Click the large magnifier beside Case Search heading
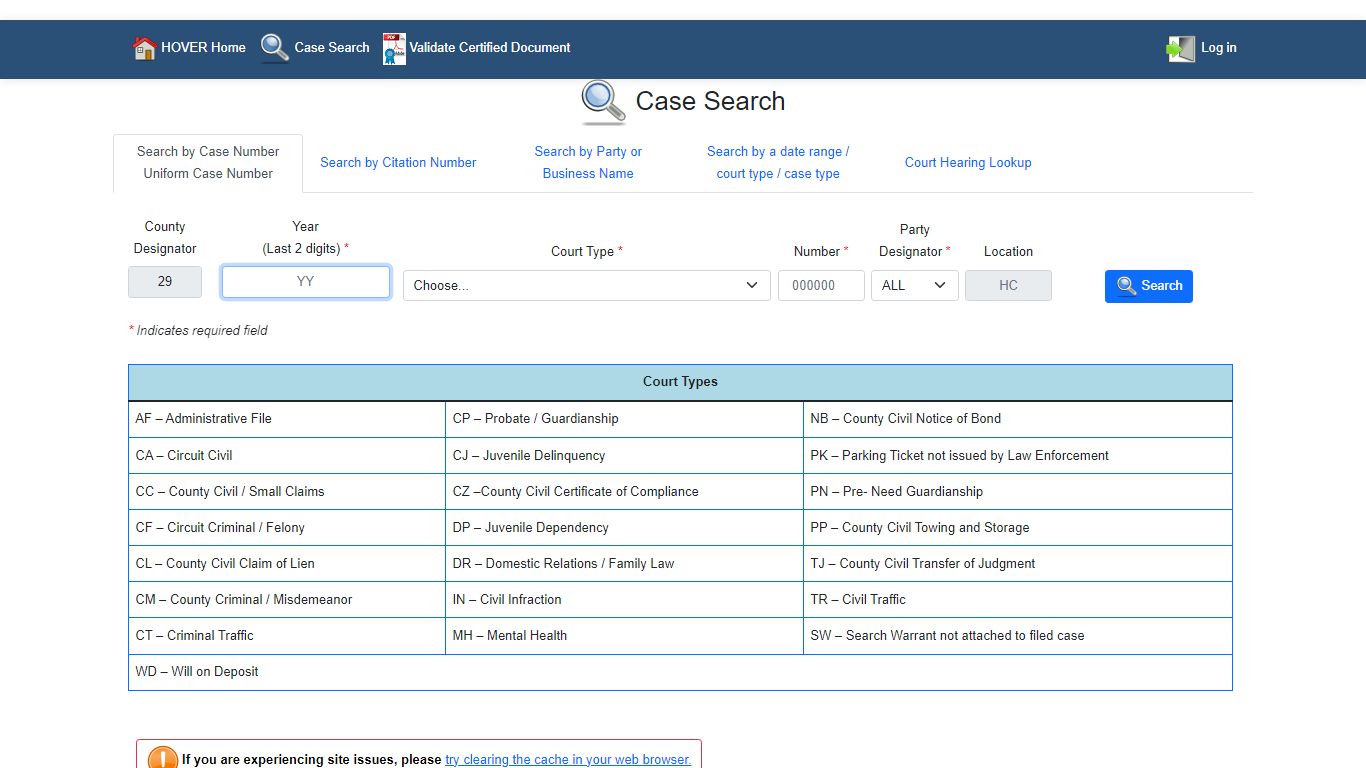The height and width of the screenshot is (768, 1366). tap(603, 102)
